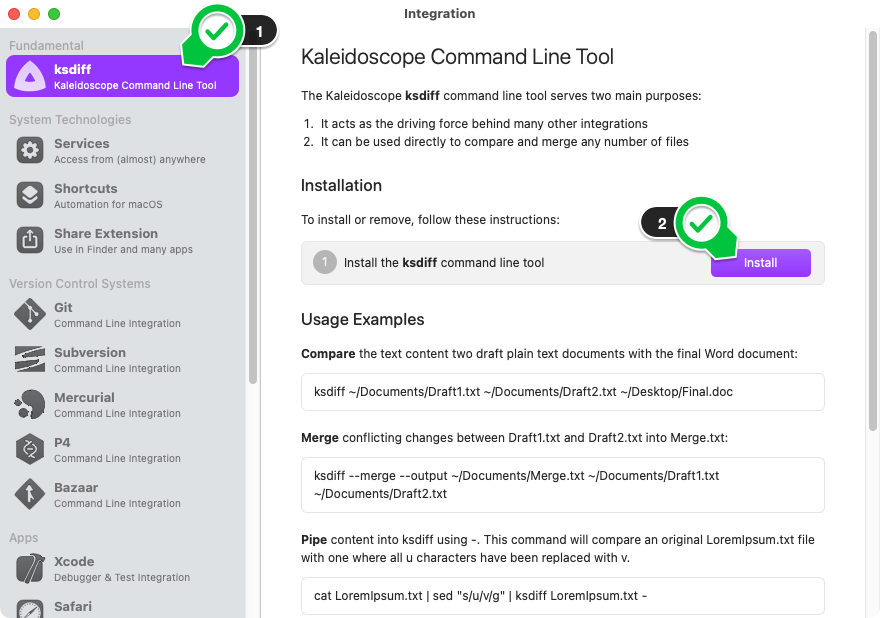The width and height of the screenshot is (880, 618).
Task: Click the ksdiff Kaleidoscope icon in sidebar
Action: [x=30, y=77]
